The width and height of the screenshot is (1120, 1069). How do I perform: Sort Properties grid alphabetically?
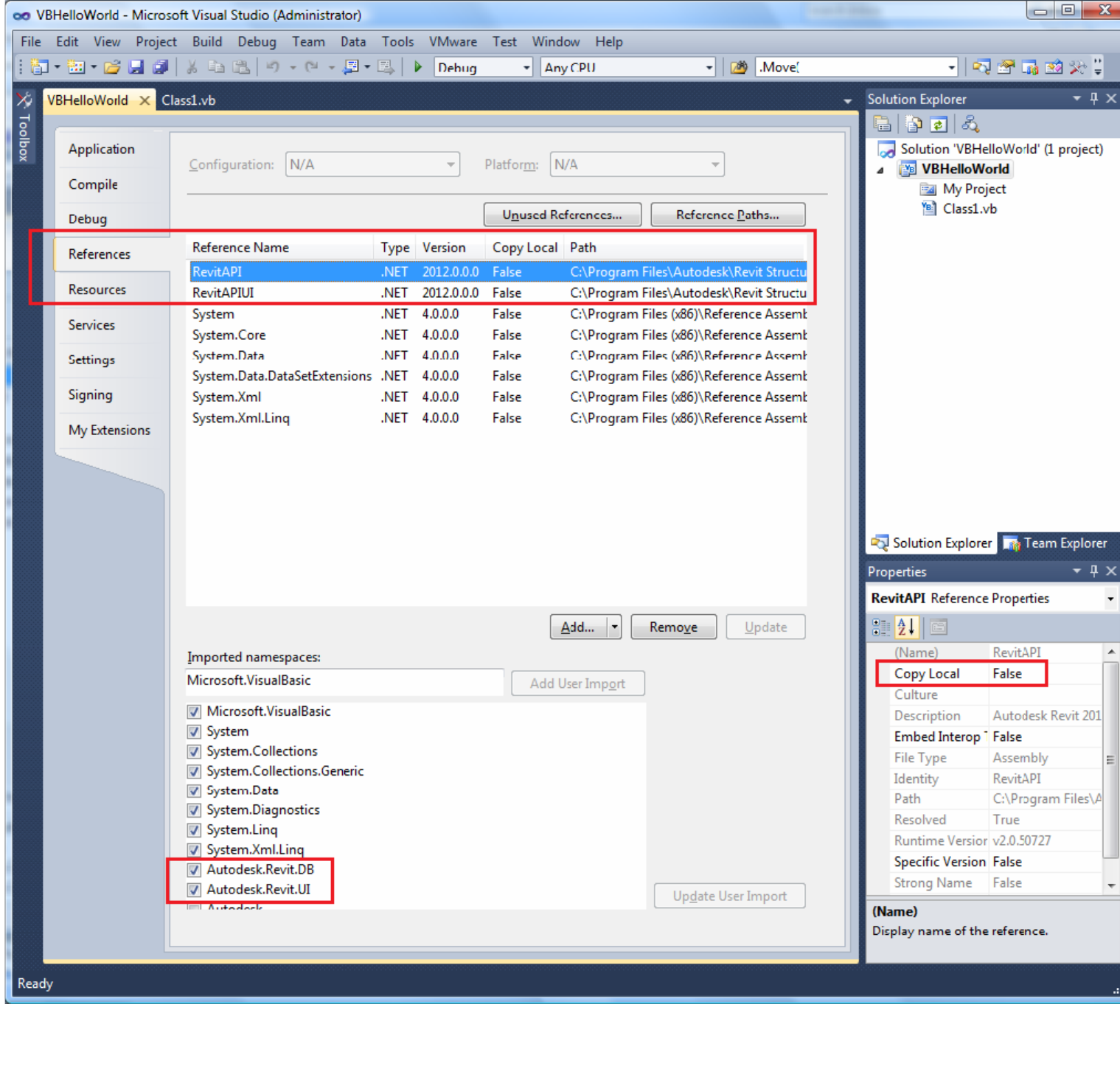click(x=905, y=627)
